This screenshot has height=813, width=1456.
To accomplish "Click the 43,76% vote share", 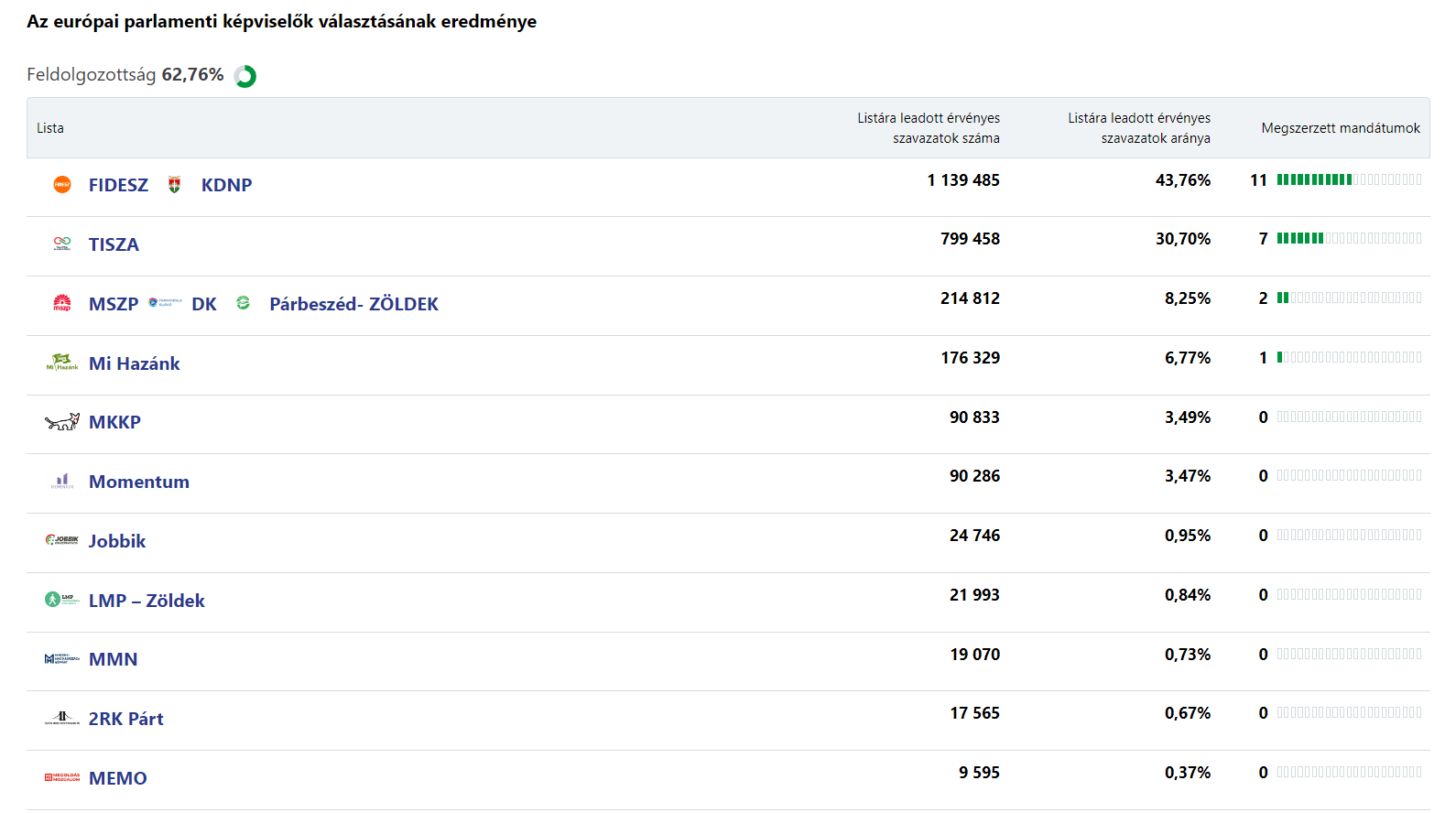I will 1183,180.
